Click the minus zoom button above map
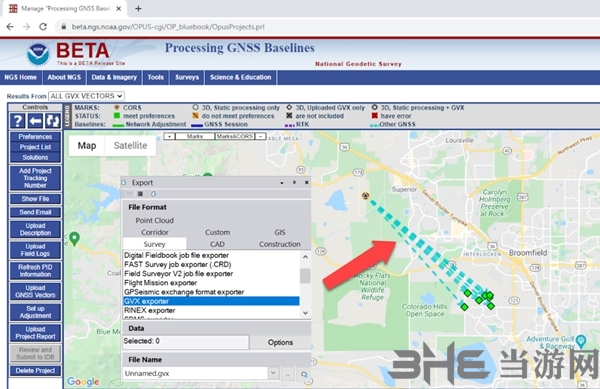The width and height of the screenshot is (600, 389). (x=260, y=136)
